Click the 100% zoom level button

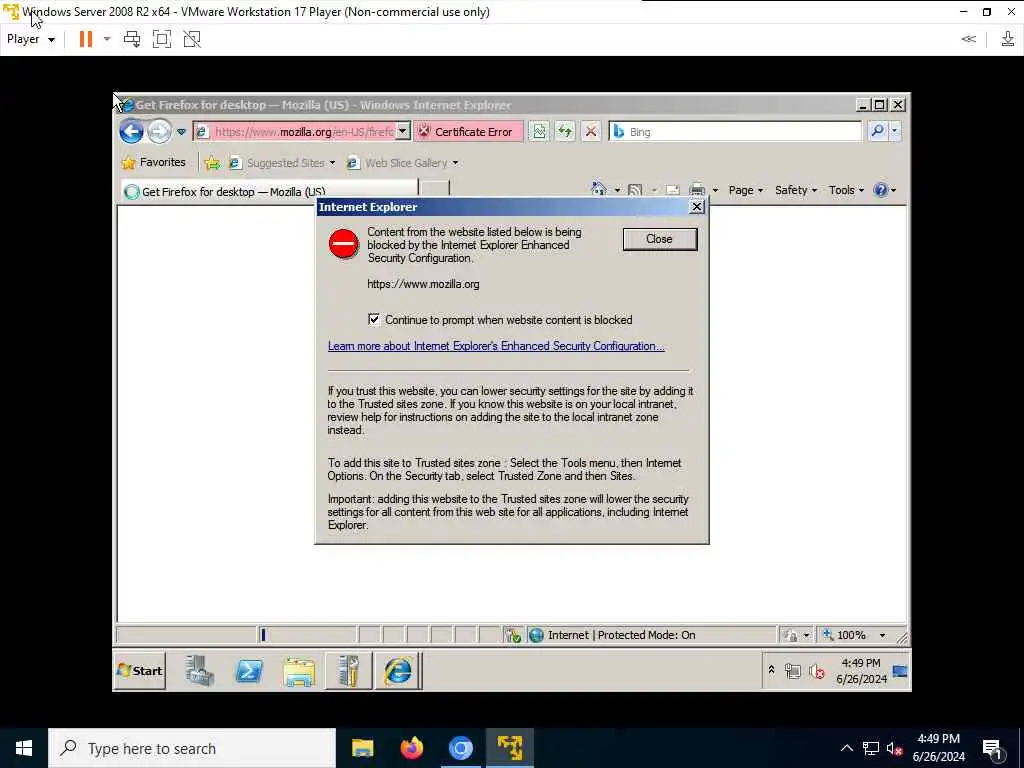pos(846,635)
